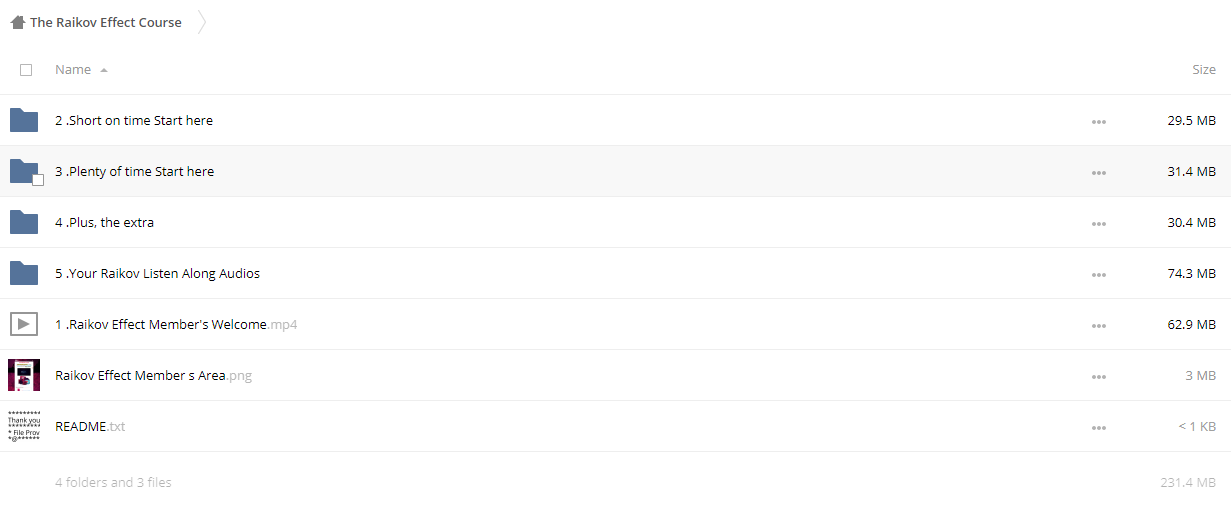This screenshot has width=1231, height=509.
Task: Click the README text file thumbnail
Action: 24,426
